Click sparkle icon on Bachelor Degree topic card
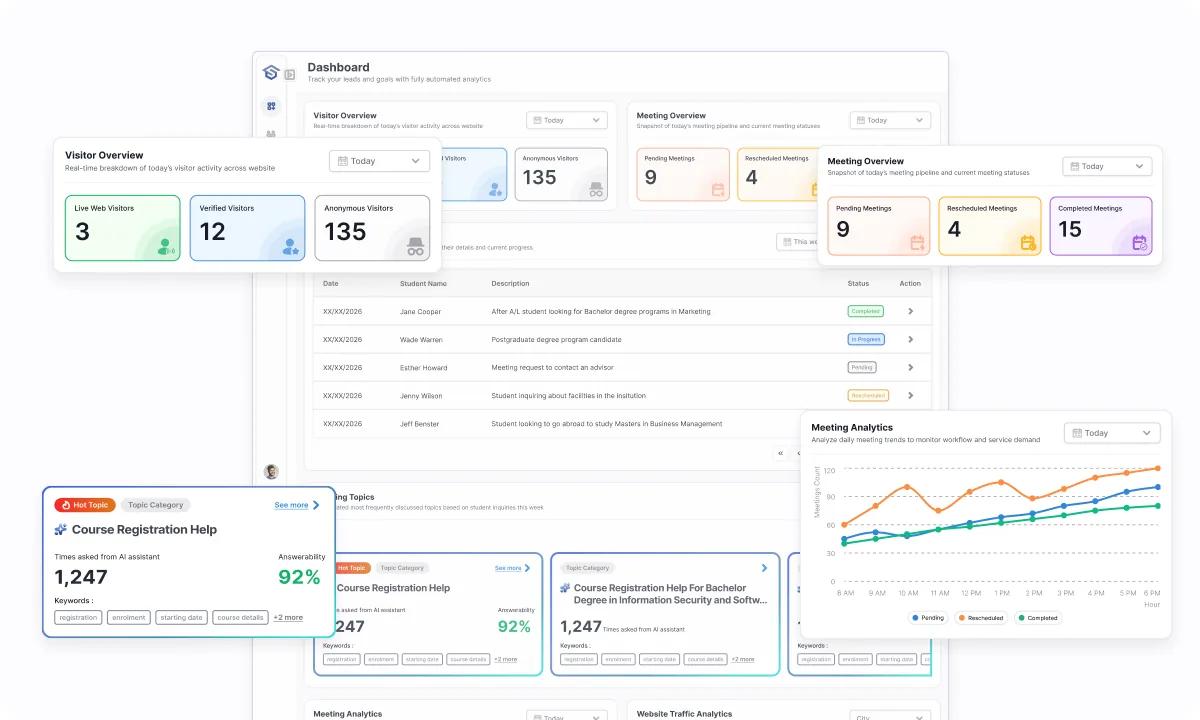This screenshot has height=720, width=1200. pos(566,588)
